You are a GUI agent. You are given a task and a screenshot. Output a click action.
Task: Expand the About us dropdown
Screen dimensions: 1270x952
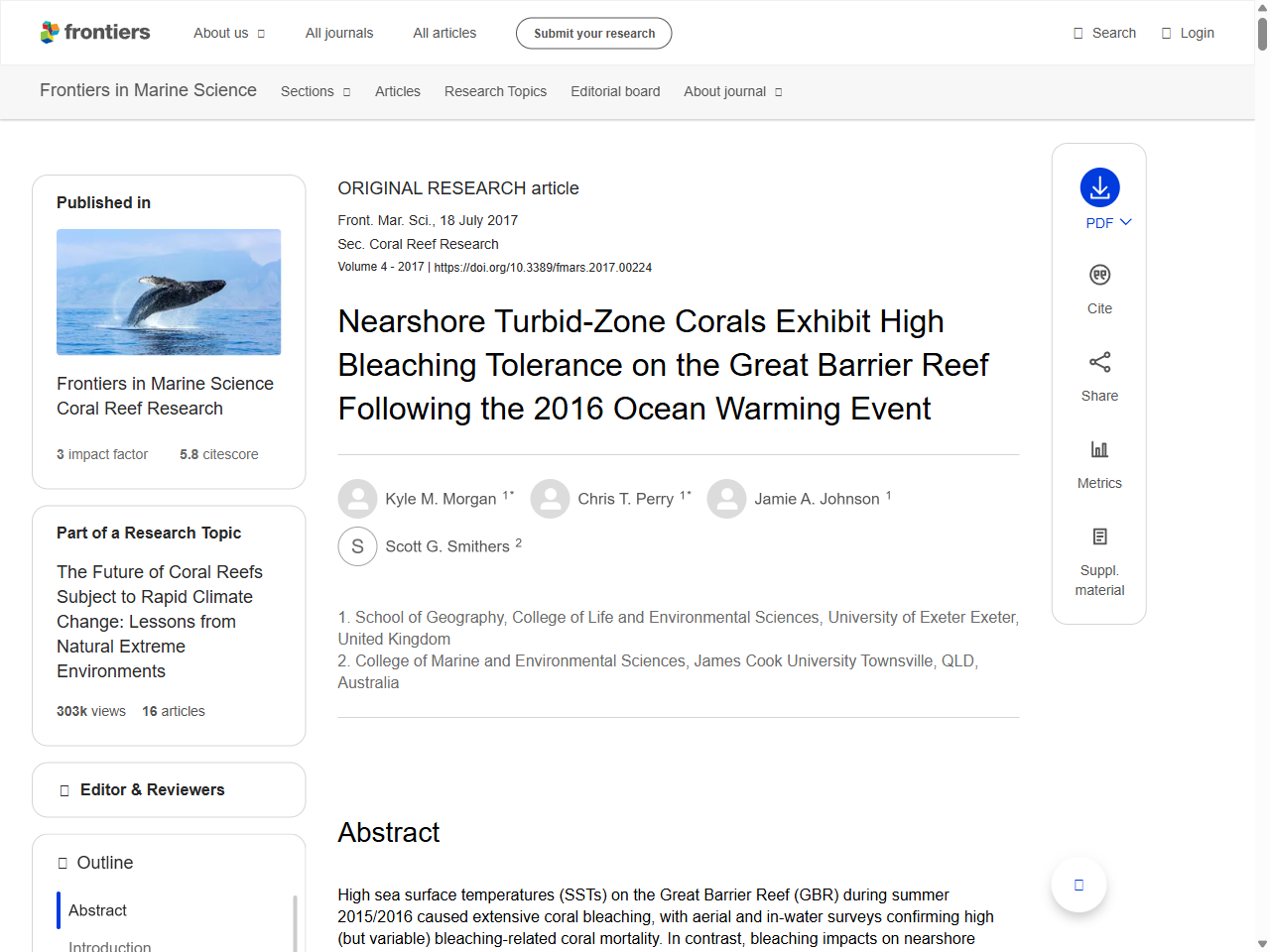tap(229, 33)
